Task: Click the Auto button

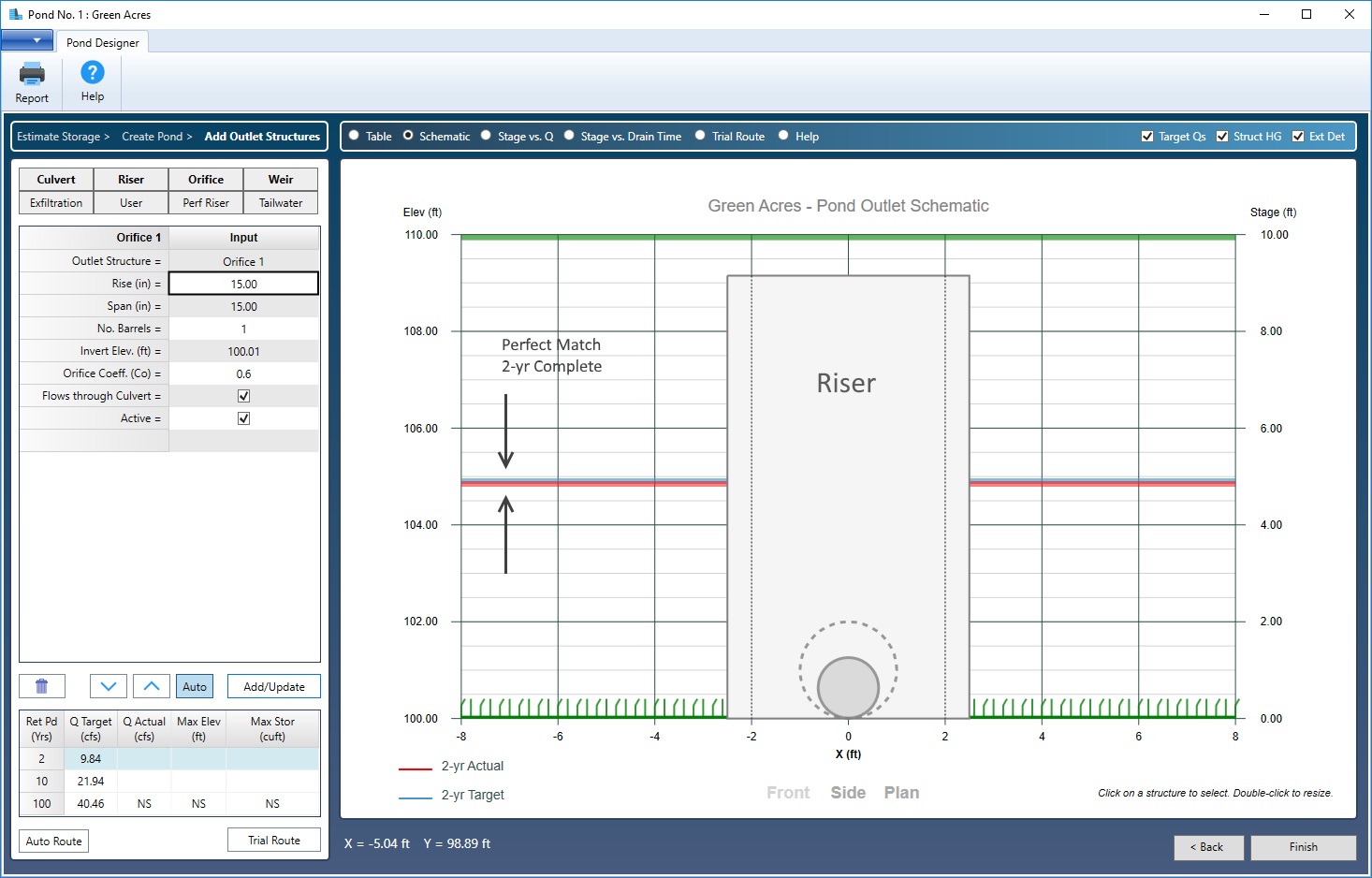Action: [x=195, y=686]
